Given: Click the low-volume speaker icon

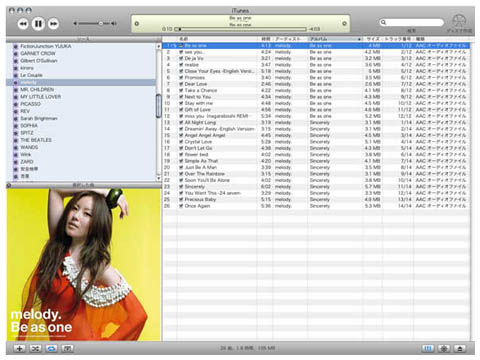Looking at the screenshot, I should point(75,23).
